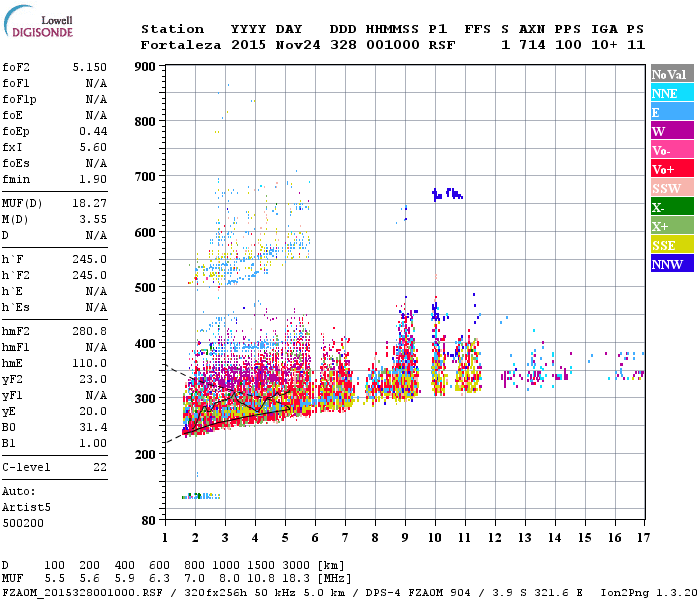Select the SSE yellow legend swatch
700x600 pixels.
tap(672, 244)
